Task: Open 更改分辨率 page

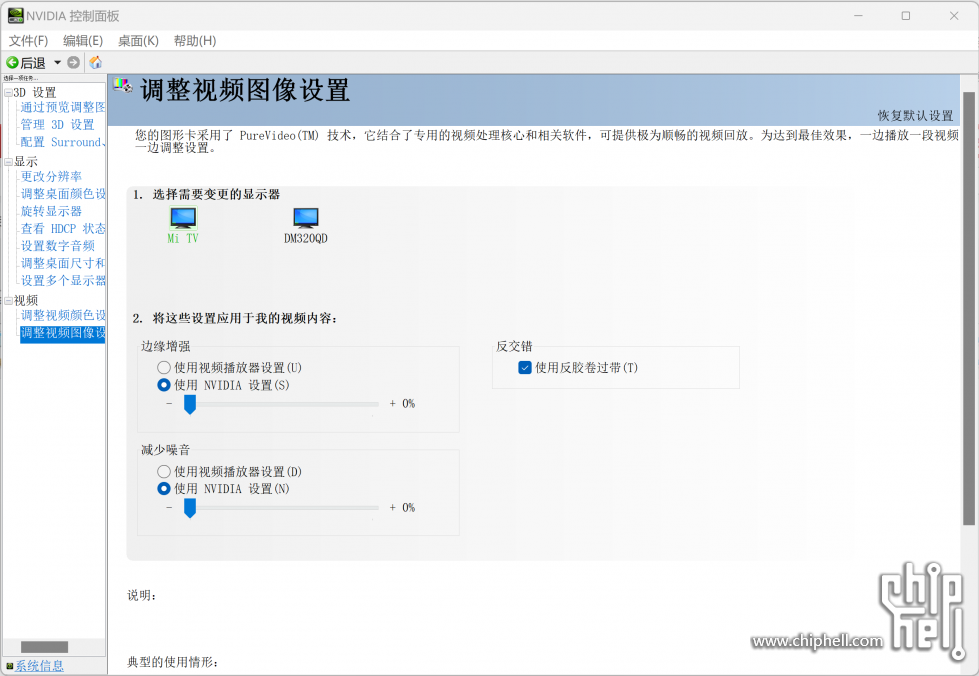Action: [x=51, y=177]
